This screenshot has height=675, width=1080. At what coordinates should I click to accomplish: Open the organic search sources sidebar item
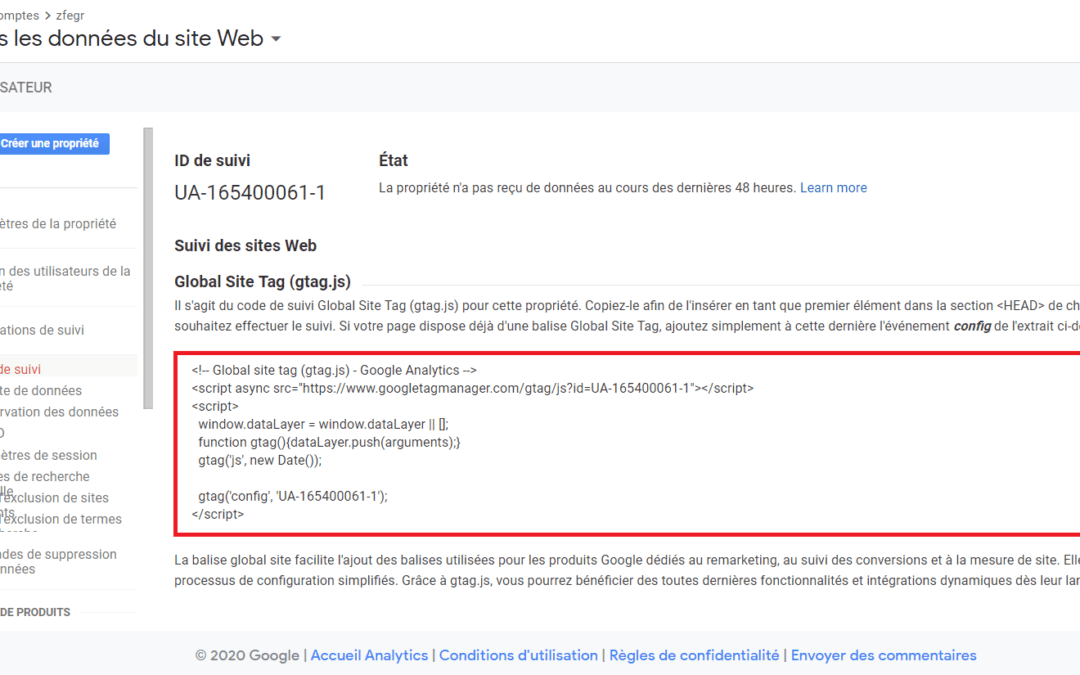[45, 477]
